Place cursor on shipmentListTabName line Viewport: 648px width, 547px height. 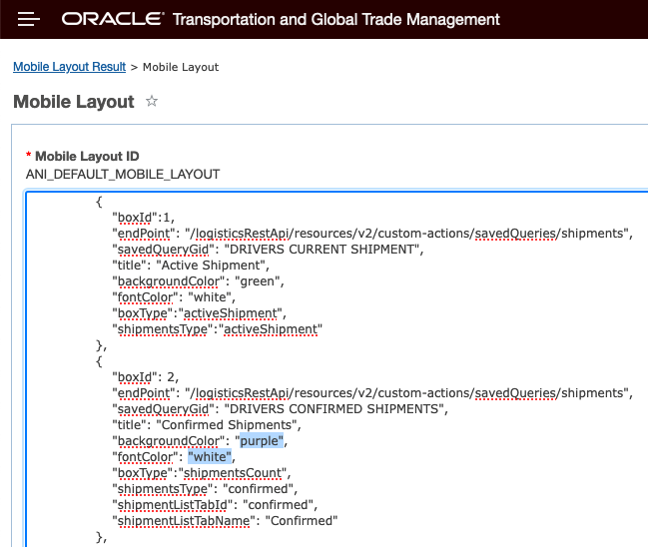coord(225,520)
